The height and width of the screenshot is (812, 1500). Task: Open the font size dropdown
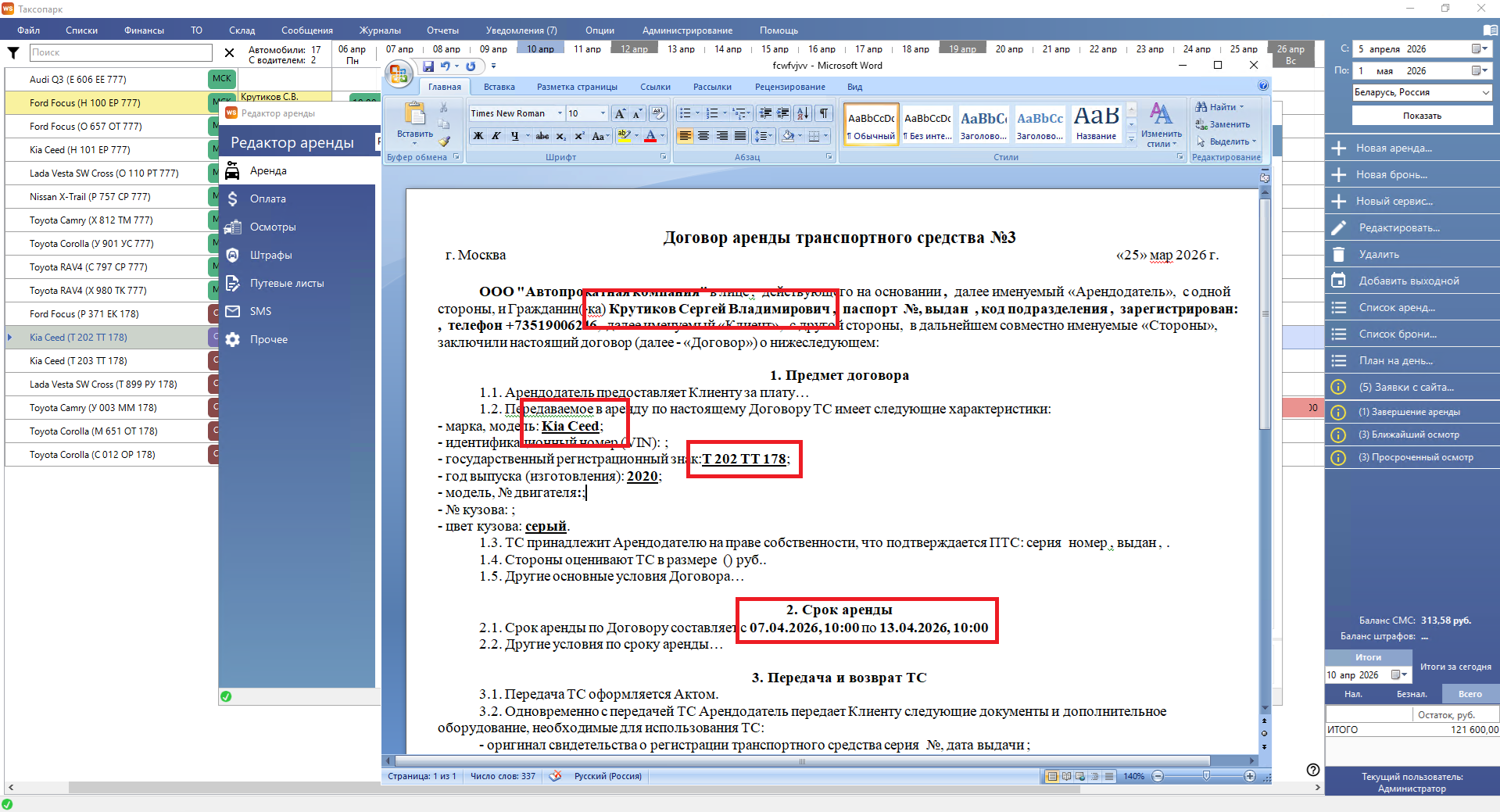(x=603, y=113)
